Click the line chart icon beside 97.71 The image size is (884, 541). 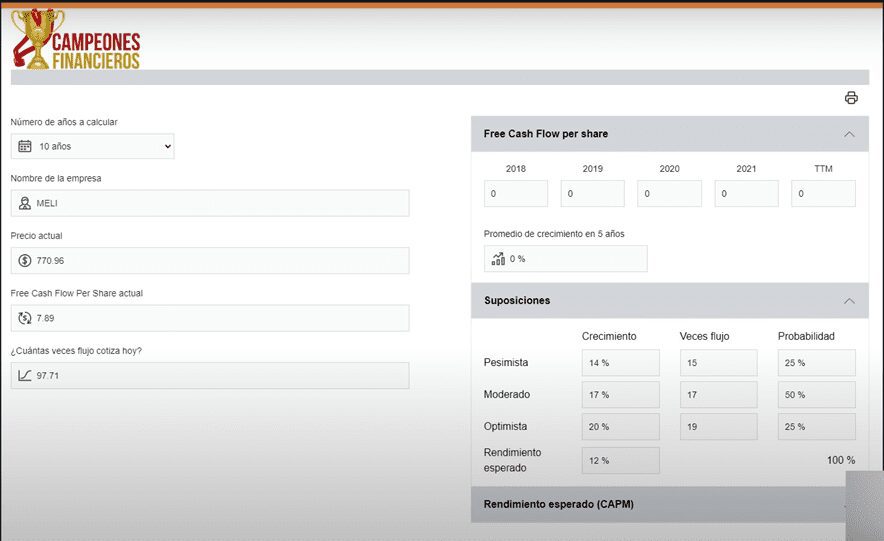25,375
